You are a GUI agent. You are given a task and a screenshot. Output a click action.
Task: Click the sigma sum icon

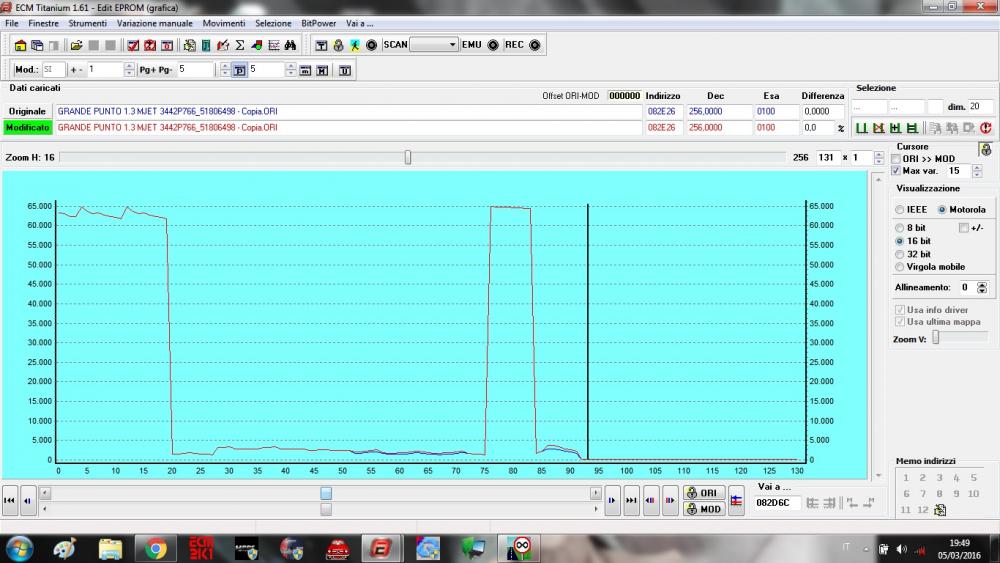tap(240, 45)
